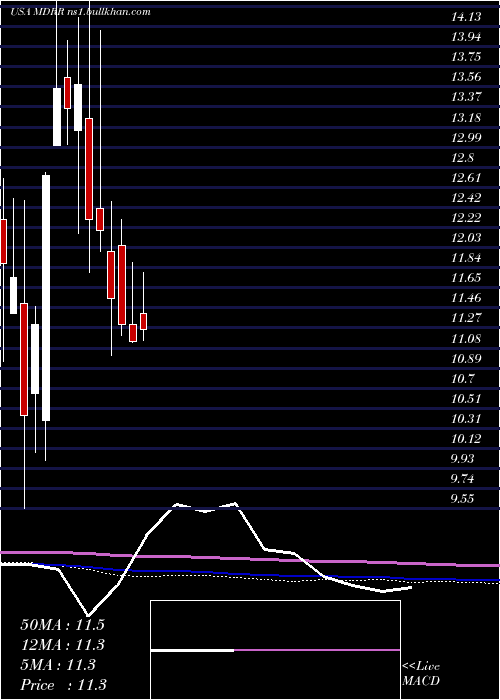Click the 11.84 price axis label
The width and height of the screenshot is (500, 700).
coord(466,258)
